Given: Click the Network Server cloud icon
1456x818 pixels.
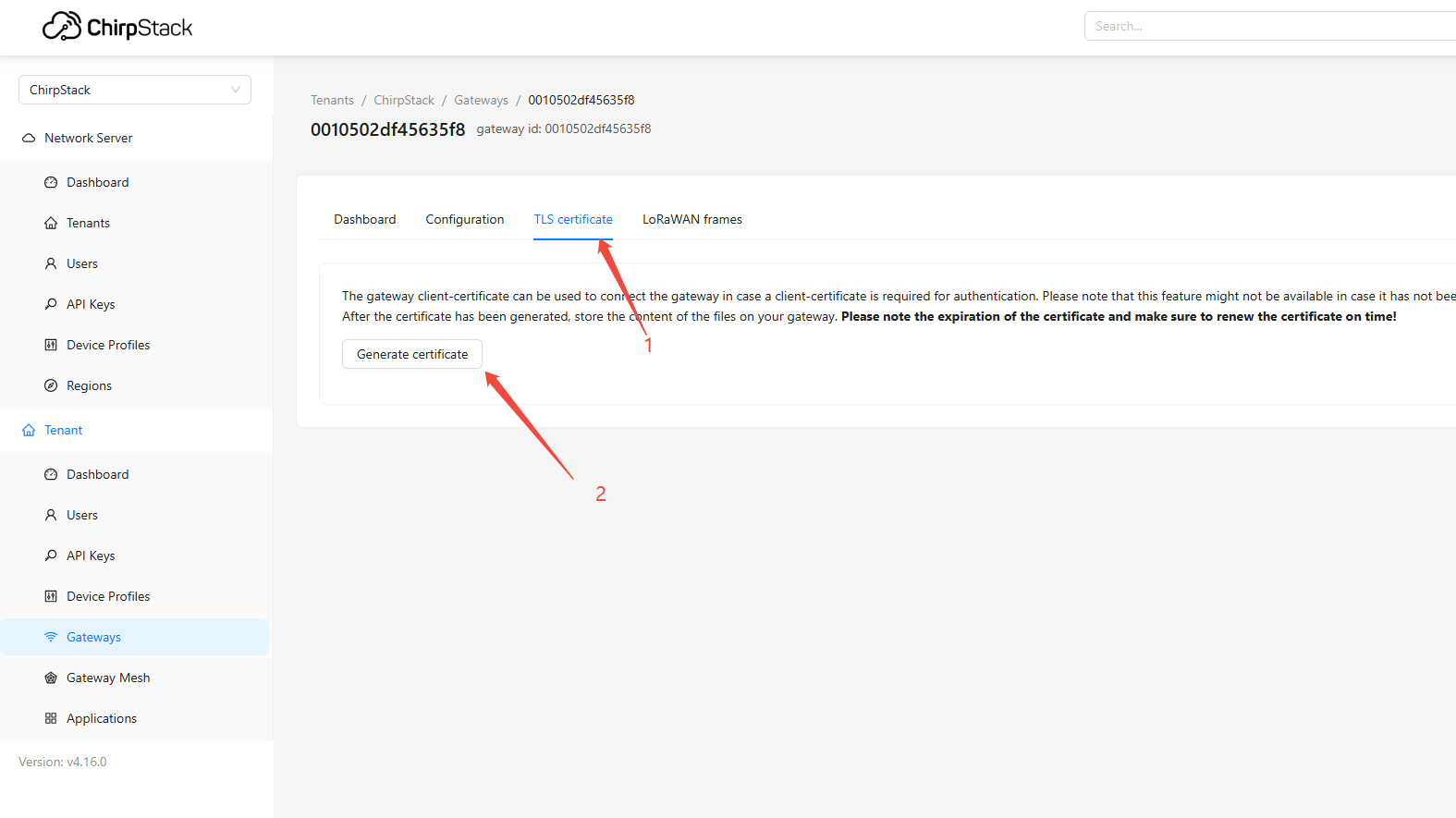Looking at the screenshot, I should 29,138.
